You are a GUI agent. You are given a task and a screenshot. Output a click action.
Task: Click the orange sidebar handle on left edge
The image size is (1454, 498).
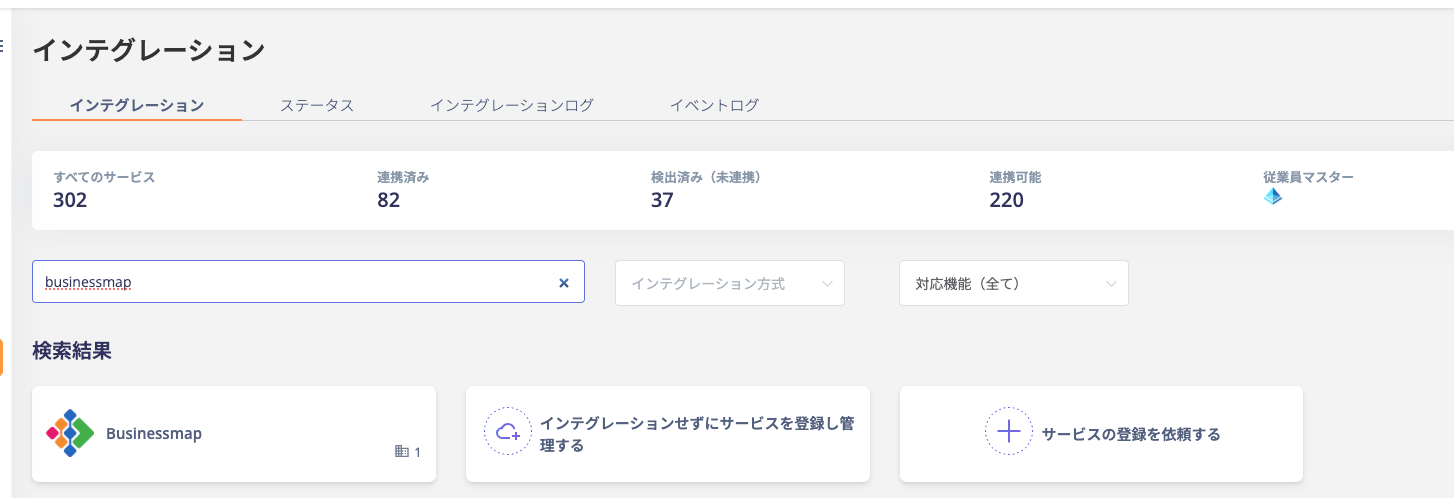(x=1, y=357)
